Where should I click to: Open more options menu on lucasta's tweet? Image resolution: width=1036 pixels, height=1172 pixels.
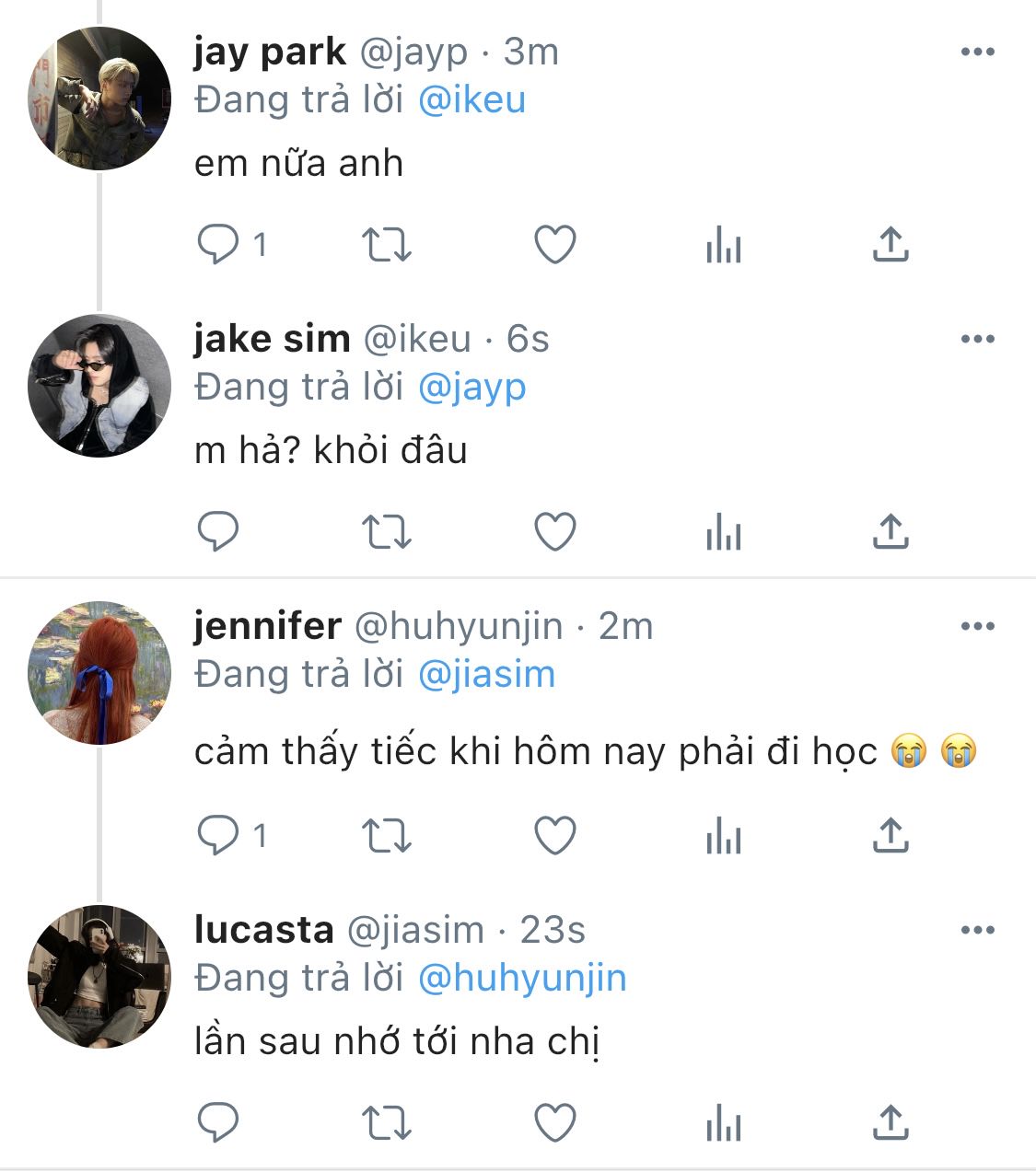point(977,930)
